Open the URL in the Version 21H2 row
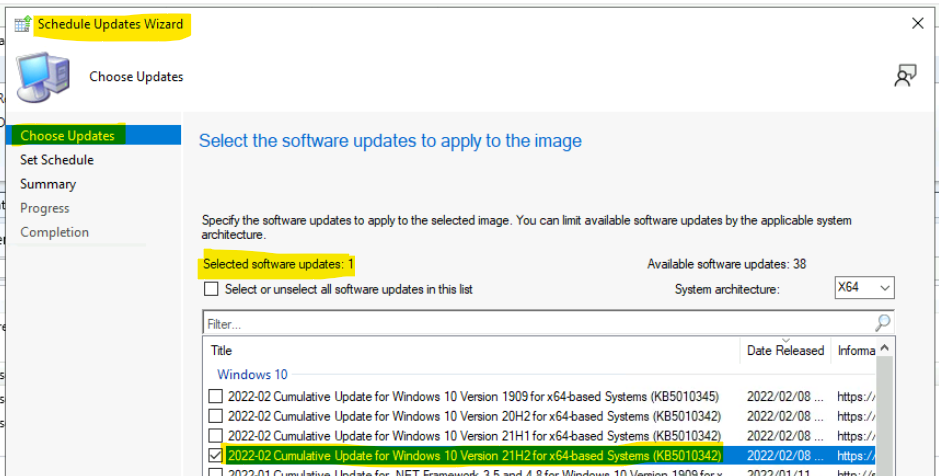939x476 pixels. click(x=856, y=456)
